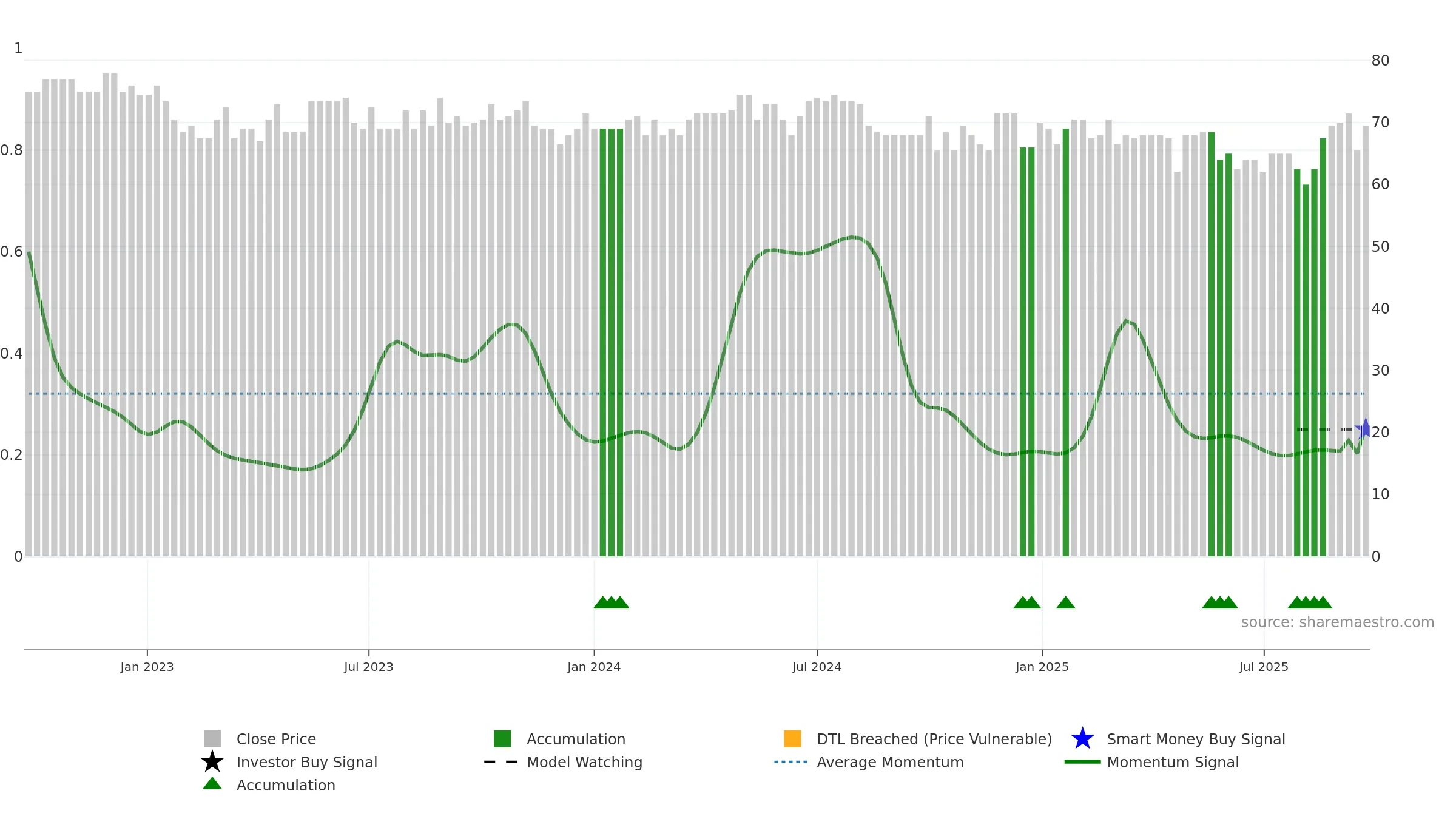The height and width of the screenshot is (819, 1456).
Task: Toggle the Close Price legend label
Action: [x=276, y=739]
